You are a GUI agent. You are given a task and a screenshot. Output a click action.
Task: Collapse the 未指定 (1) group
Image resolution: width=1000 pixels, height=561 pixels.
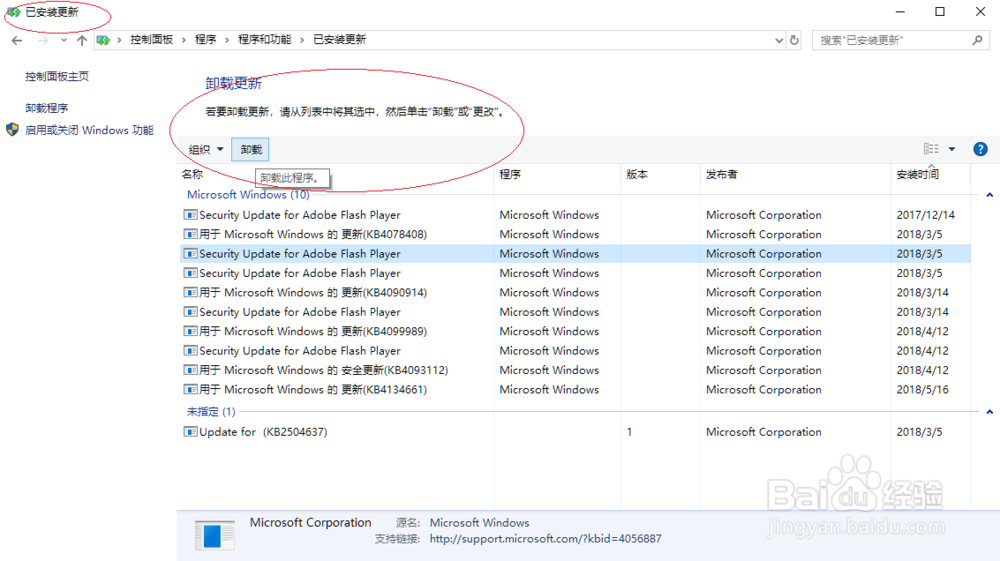pyautogui.click(x=989, y=412)
